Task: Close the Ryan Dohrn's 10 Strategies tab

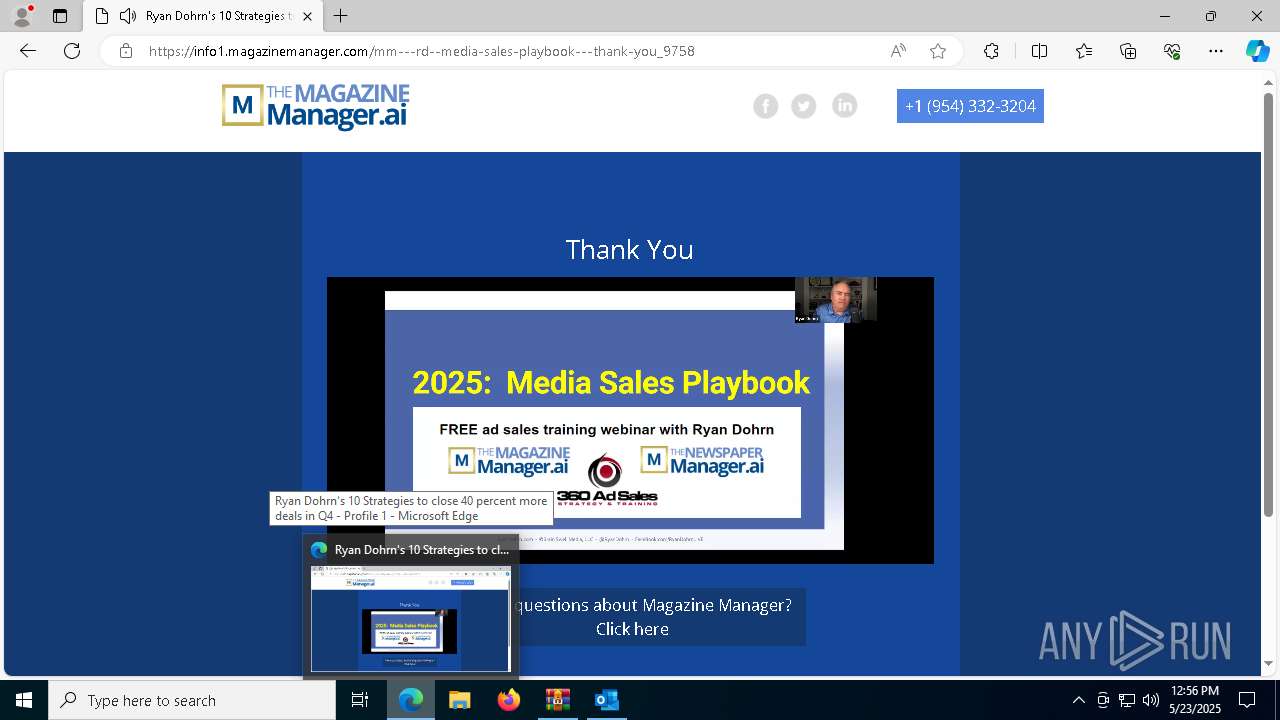Action: pos(307,16)
